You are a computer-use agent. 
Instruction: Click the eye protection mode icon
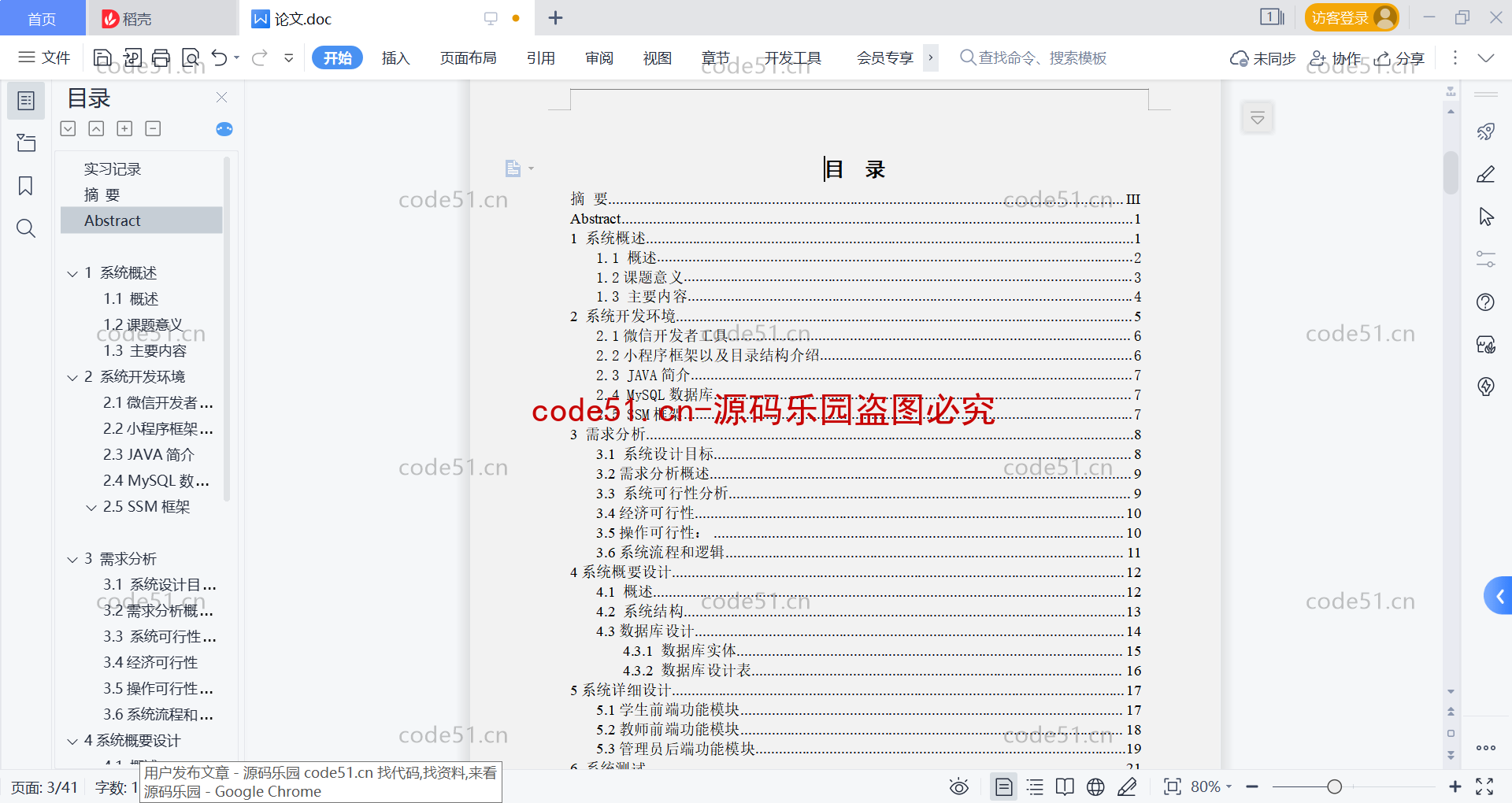point(958,786)
